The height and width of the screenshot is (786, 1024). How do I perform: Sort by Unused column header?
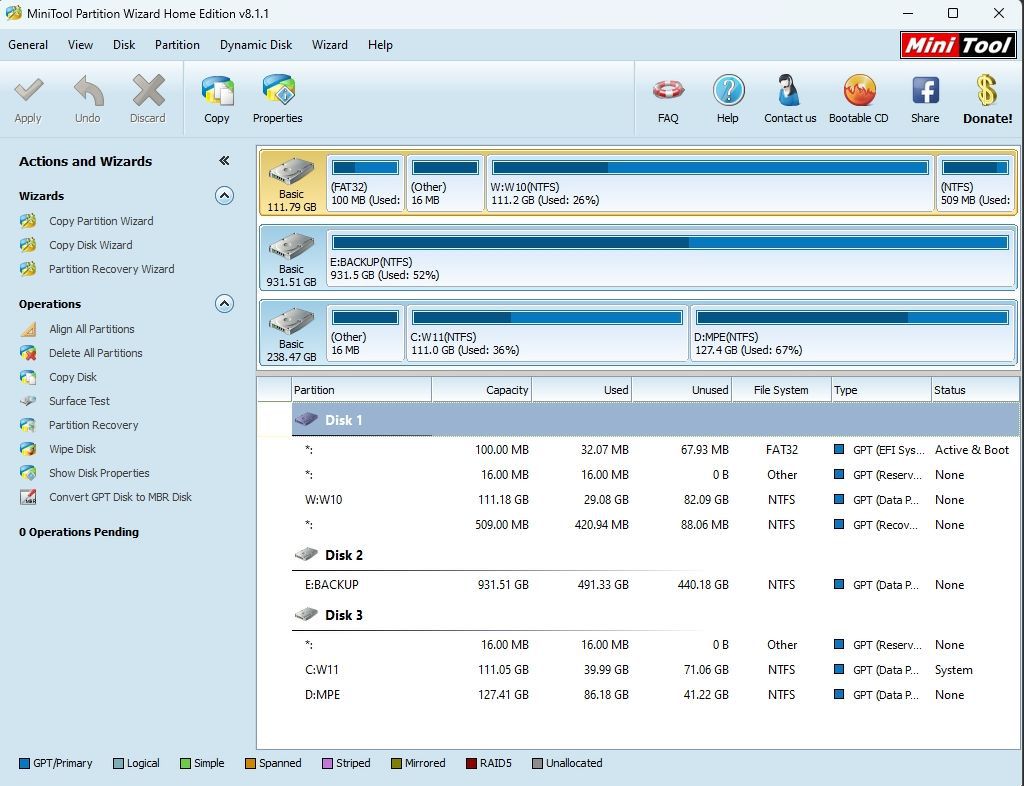point(682,390)
